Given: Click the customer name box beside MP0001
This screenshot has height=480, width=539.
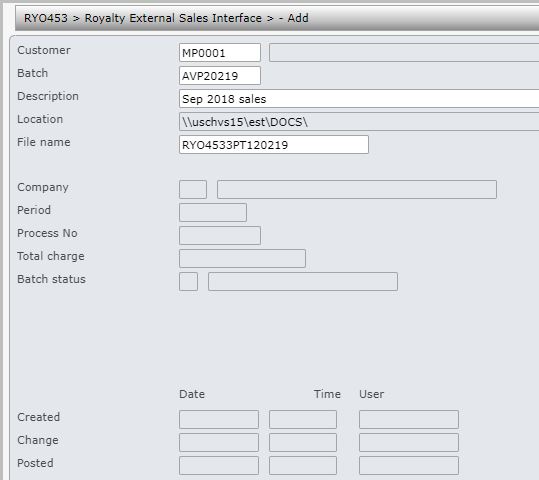Looking at the screenshot, I should click(x=404, y=53).
